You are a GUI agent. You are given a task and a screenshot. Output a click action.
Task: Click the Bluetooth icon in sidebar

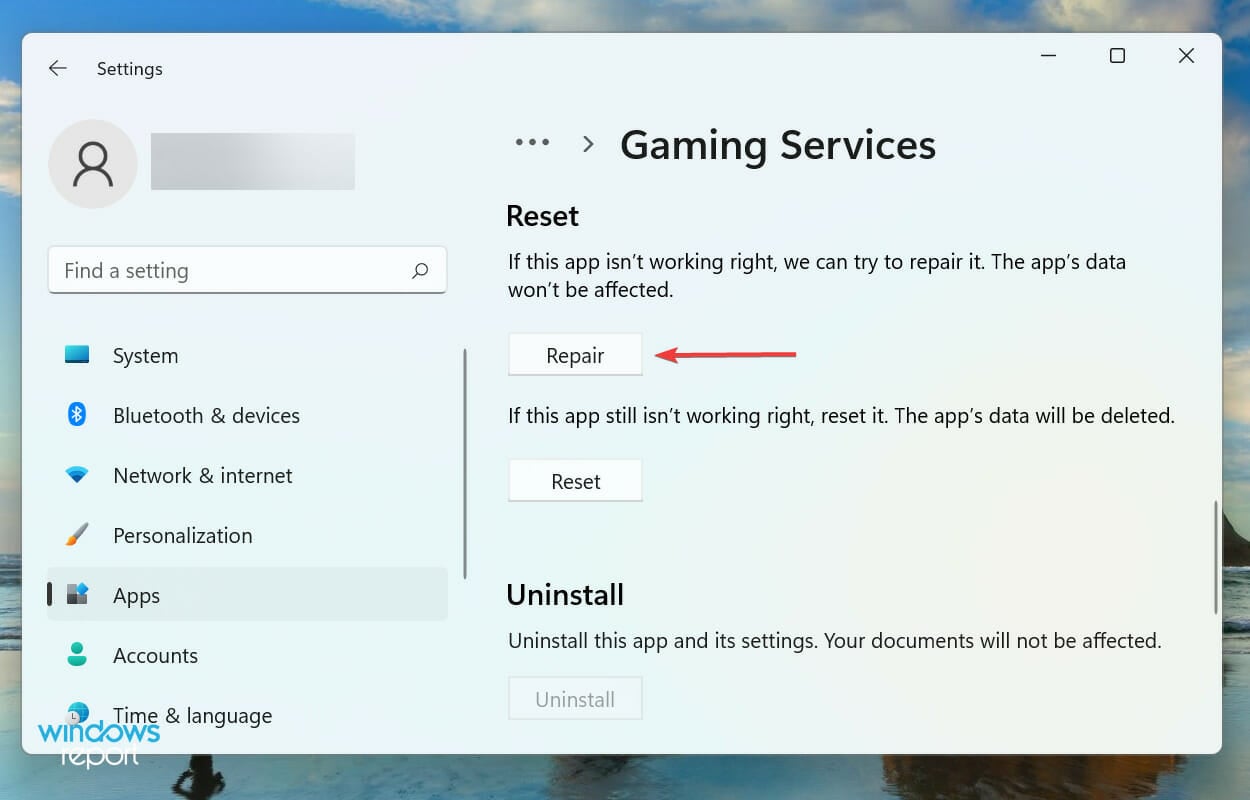pos(77,415)
